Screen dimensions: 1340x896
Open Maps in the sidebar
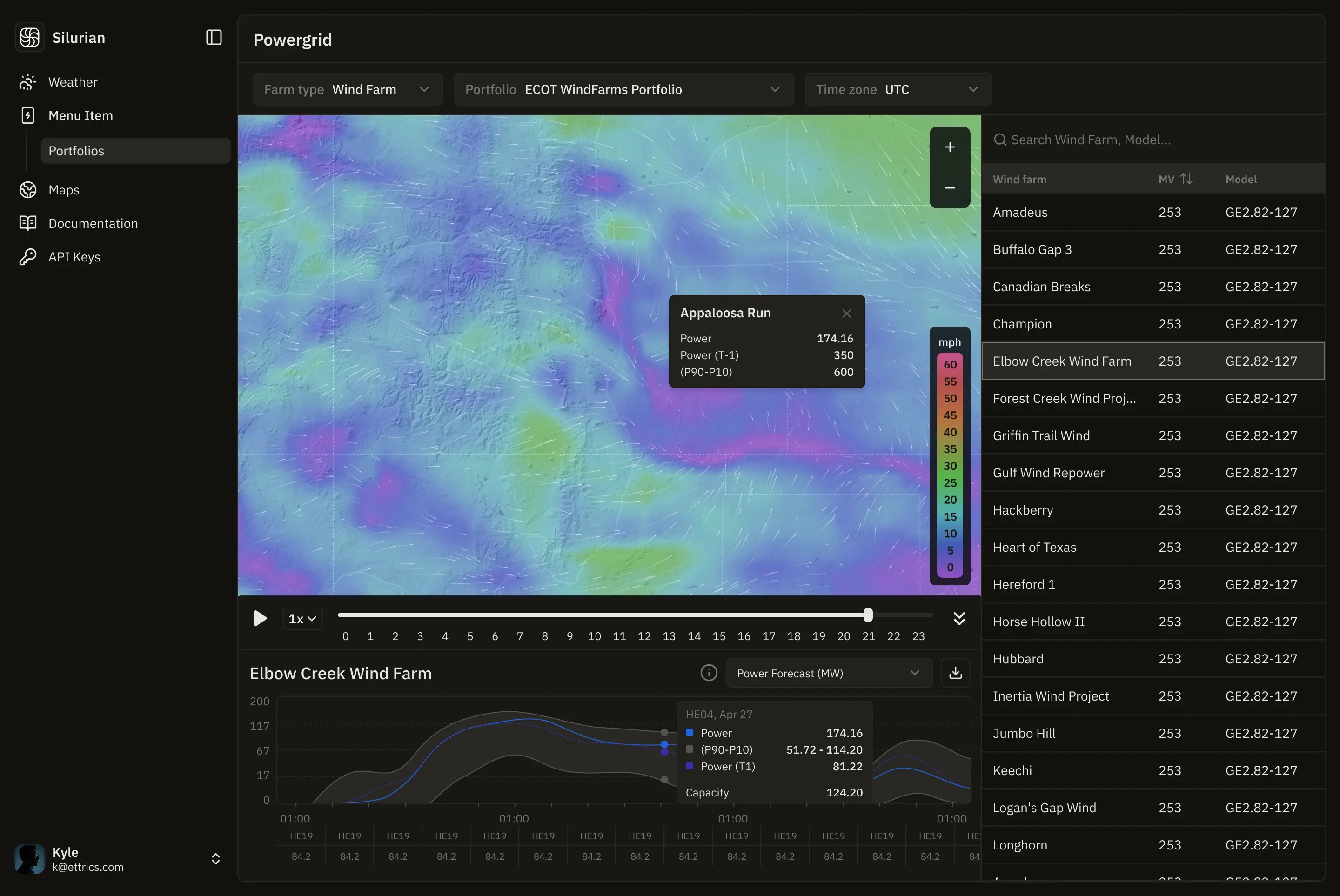point(64,190)
